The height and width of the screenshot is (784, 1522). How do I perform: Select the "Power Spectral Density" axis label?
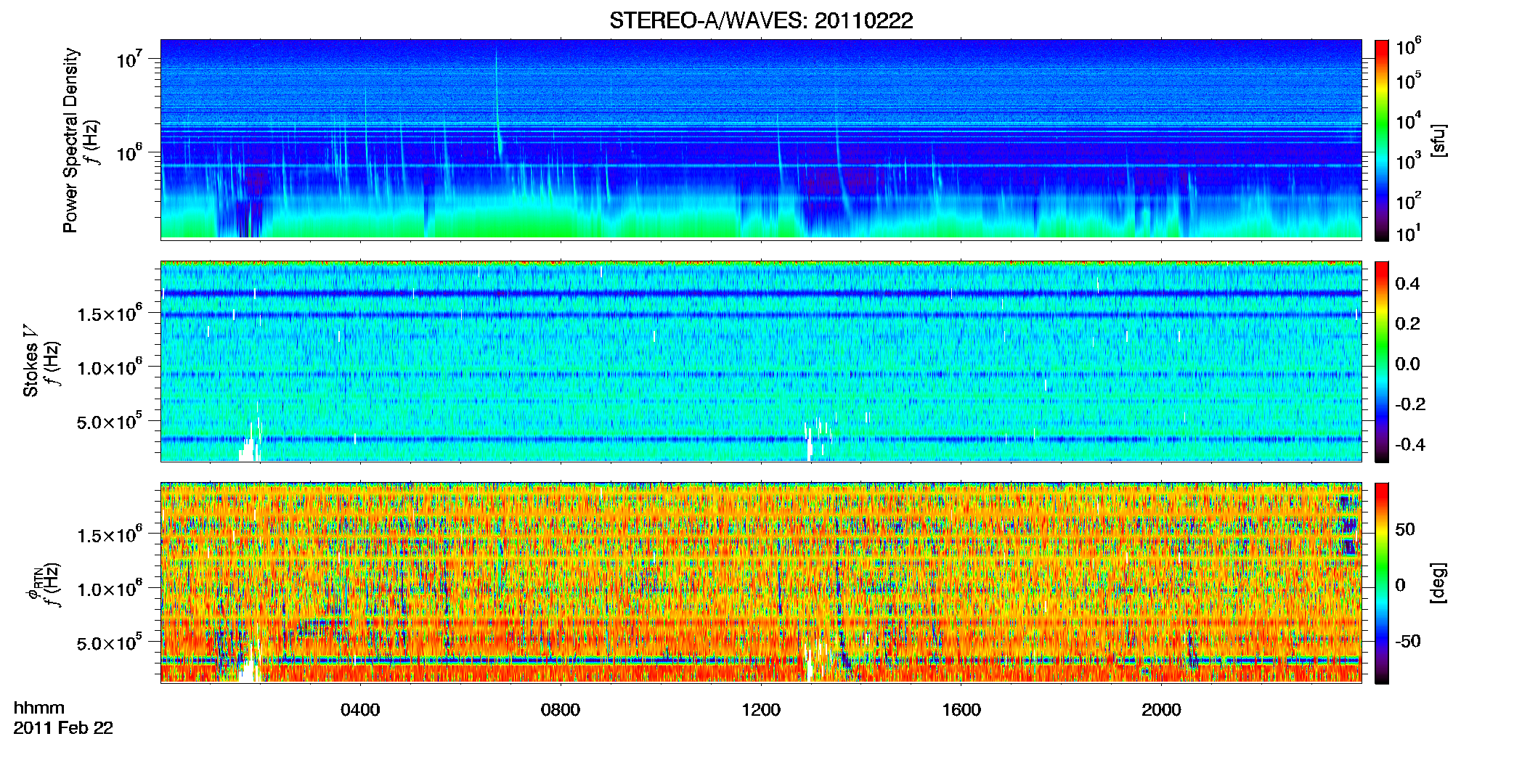tap(70, 140)
